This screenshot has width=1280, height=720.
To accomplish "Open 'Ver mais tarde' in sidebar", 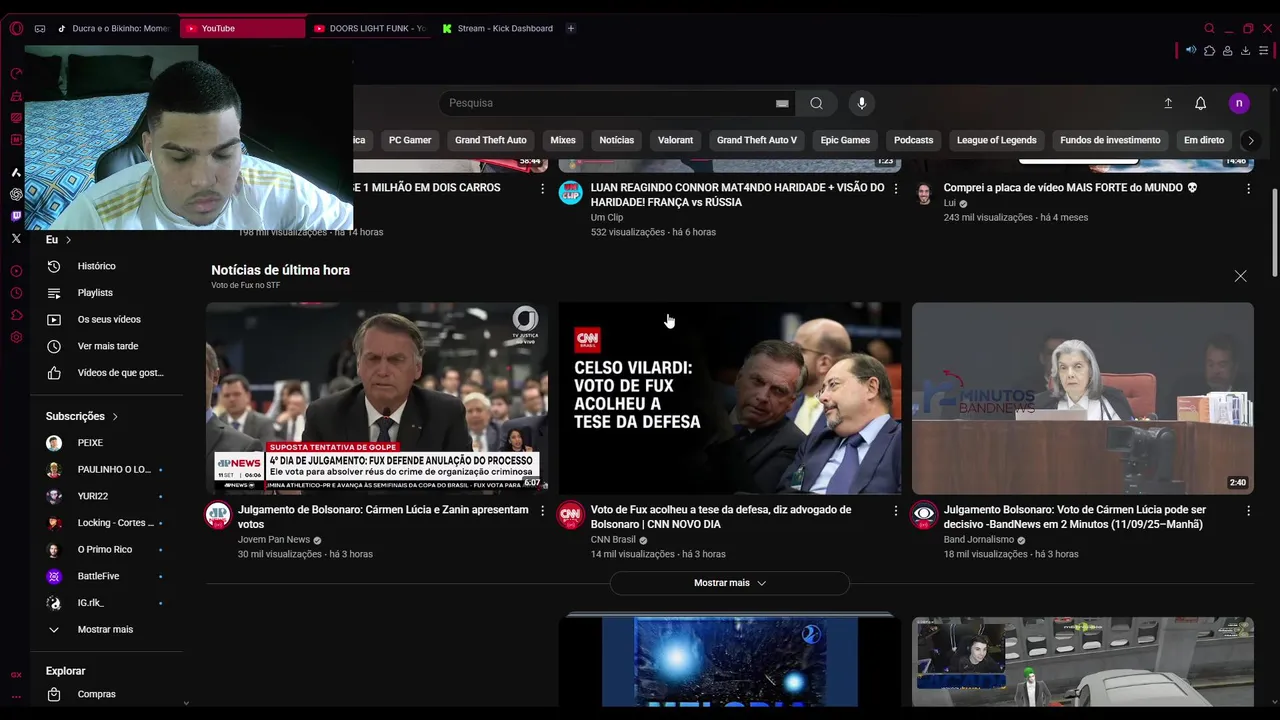I will 106,346.
